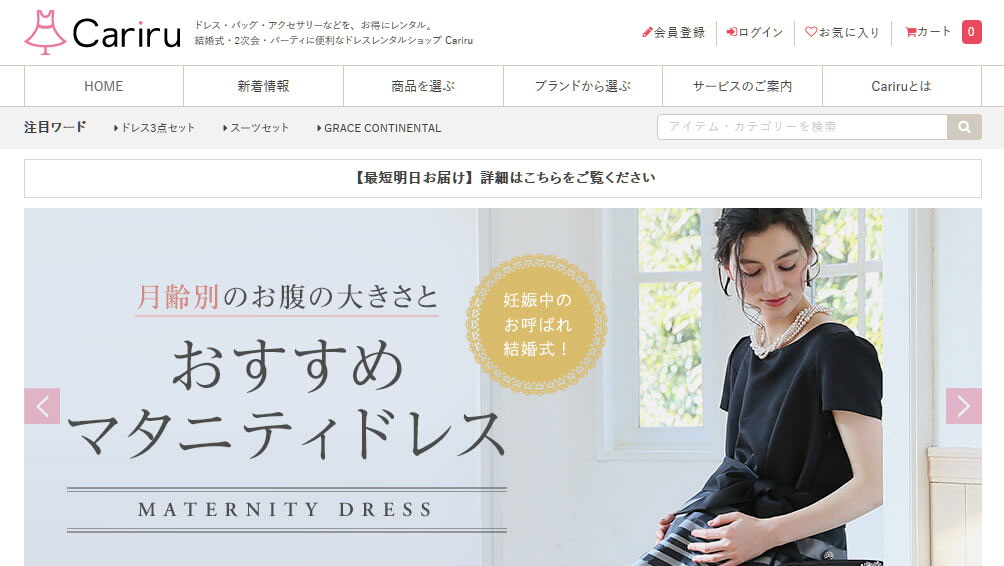The width and height of the screenshot is (1004, 566).
Task: Expand サービスのご案内 navigation menu
Action: click(x=742, y=86)
